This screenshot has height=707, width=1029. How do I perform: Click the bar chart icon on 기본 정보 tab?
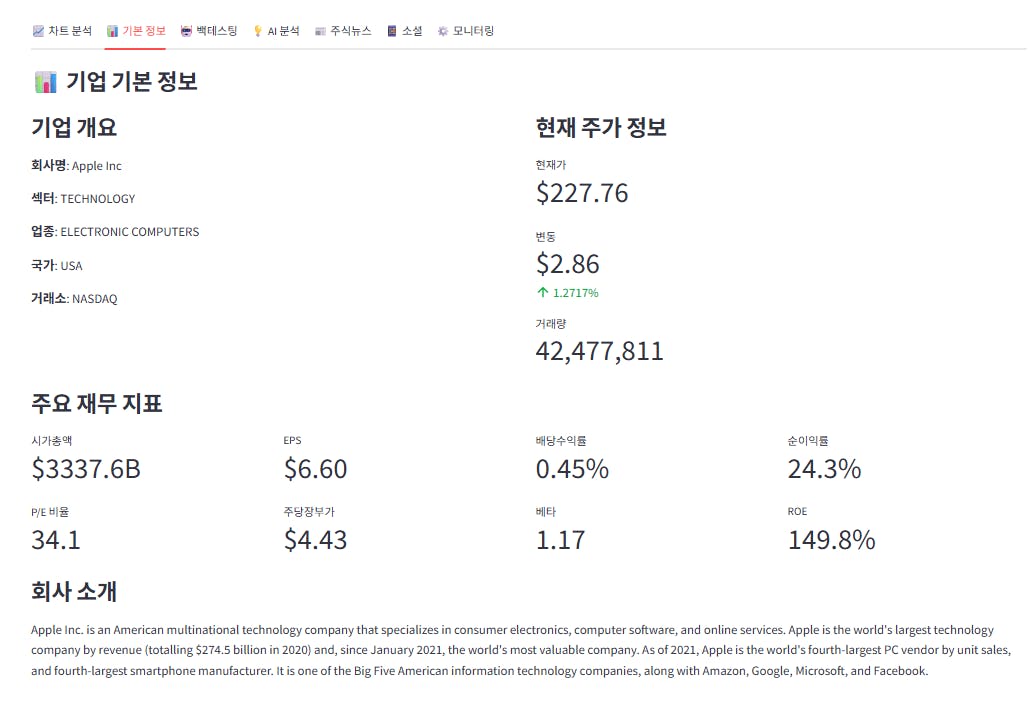click(x=112, y=31)
